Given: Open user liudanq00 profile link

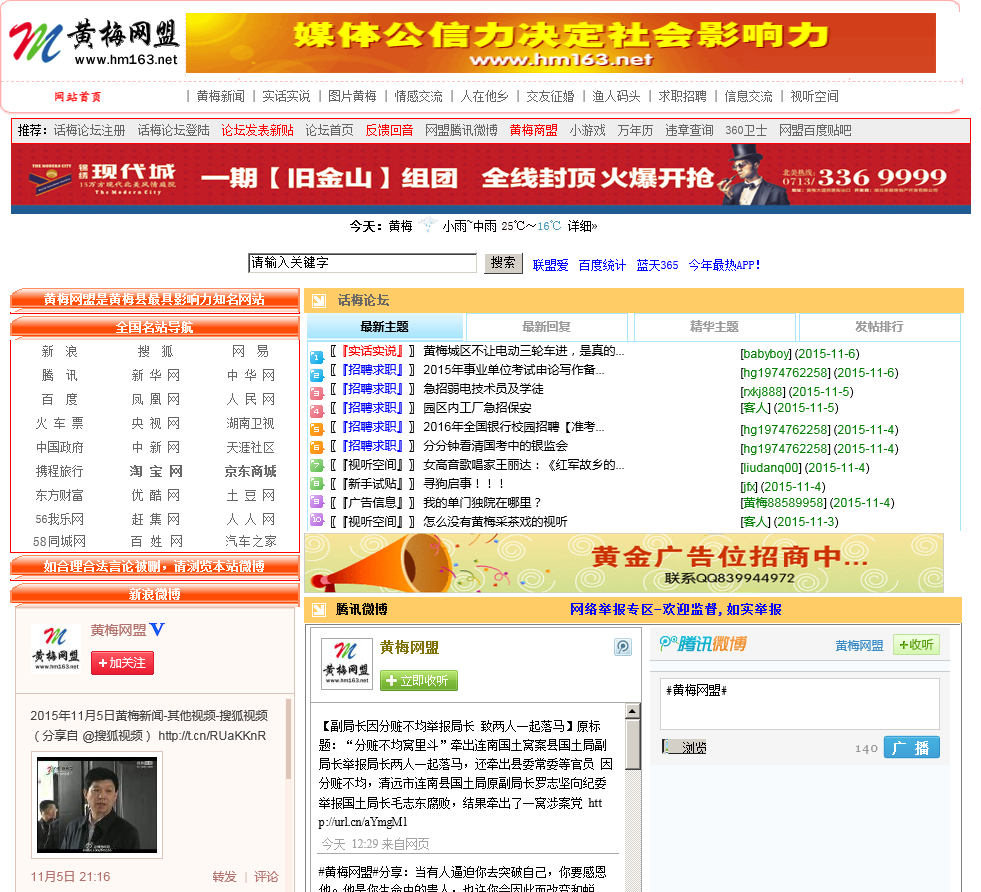Looking at the screenshot, I should coord(771,468).
